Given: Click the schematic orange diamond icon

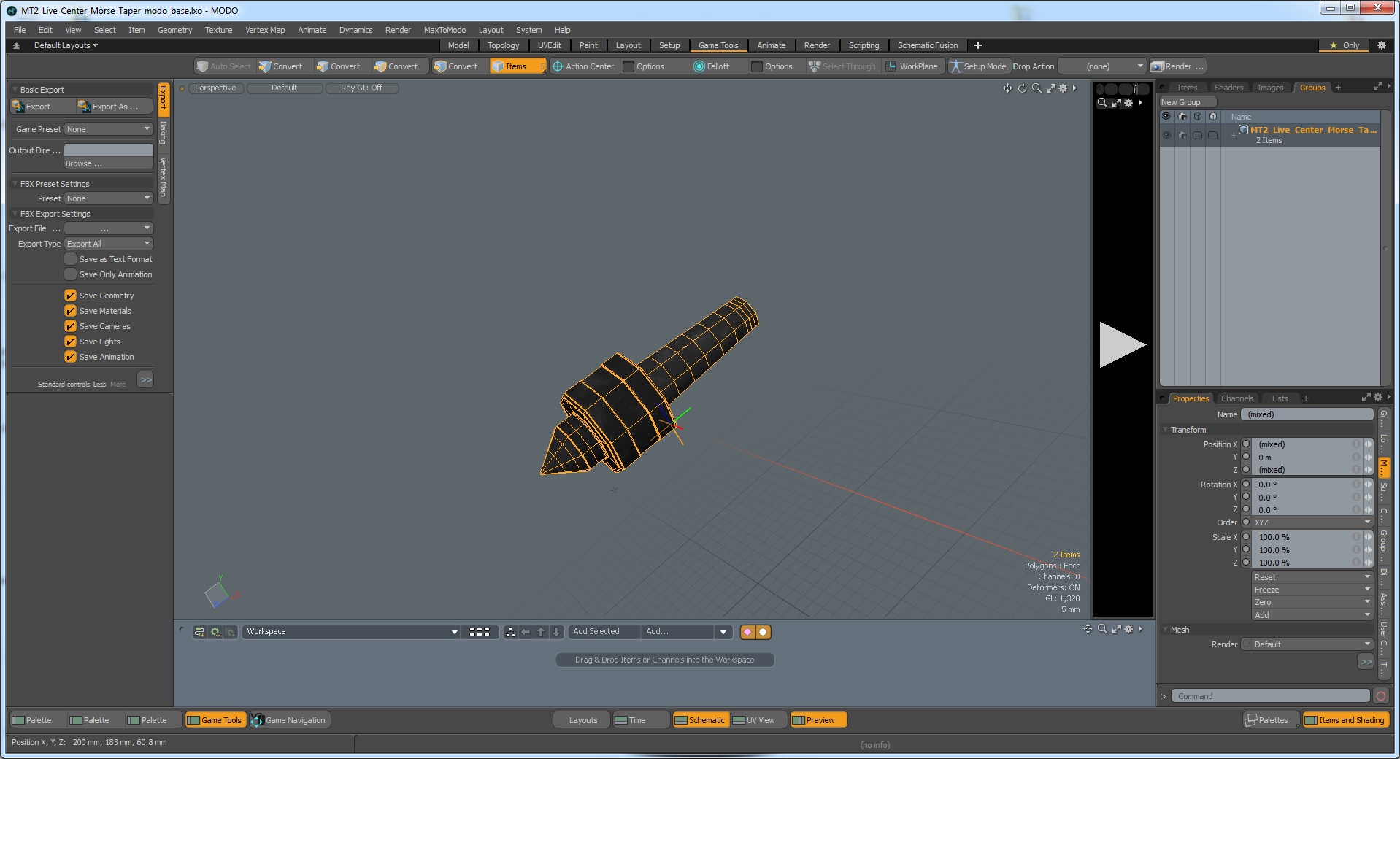Looking at the screenshot, I should tap(747, 632).
